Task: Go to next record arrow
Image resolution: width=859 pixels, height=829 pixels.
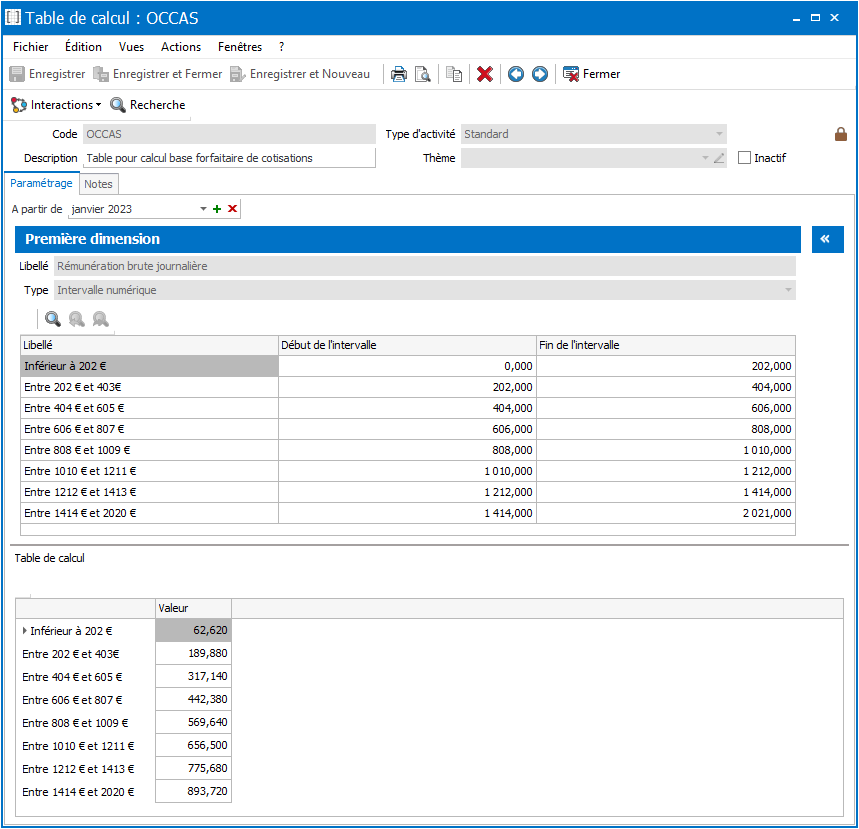Action: click(x=540, y=74)
